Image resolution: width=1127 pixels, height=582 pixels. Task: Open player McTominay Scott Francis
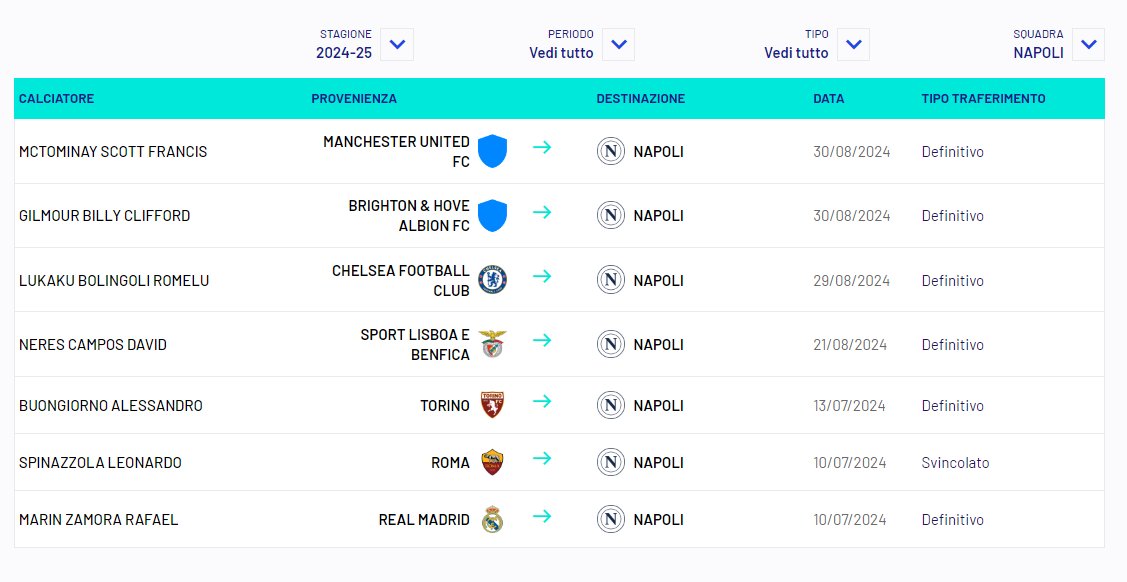(113, 152)
